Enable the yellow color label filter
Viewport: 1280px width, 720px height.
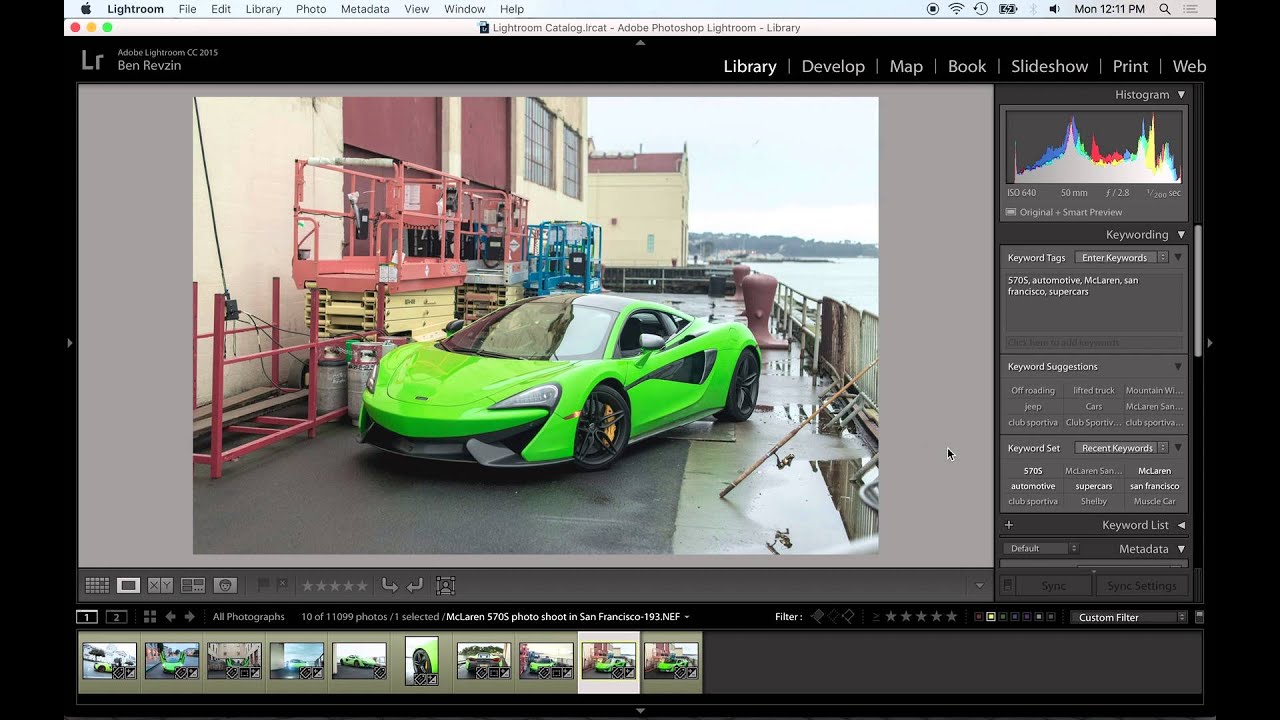pyautogui.click(x=992, y=617)
